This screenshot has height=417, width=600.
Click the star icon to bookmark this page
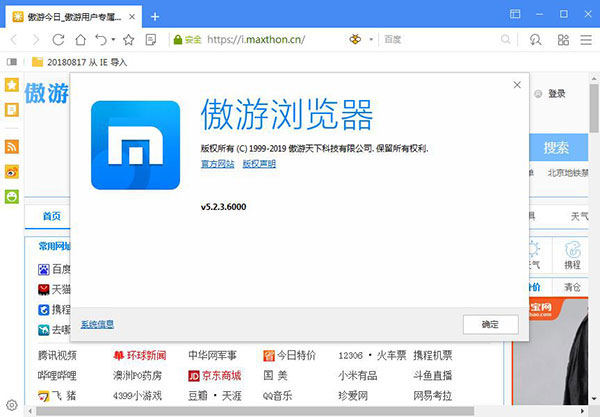[x=128, y=40]
